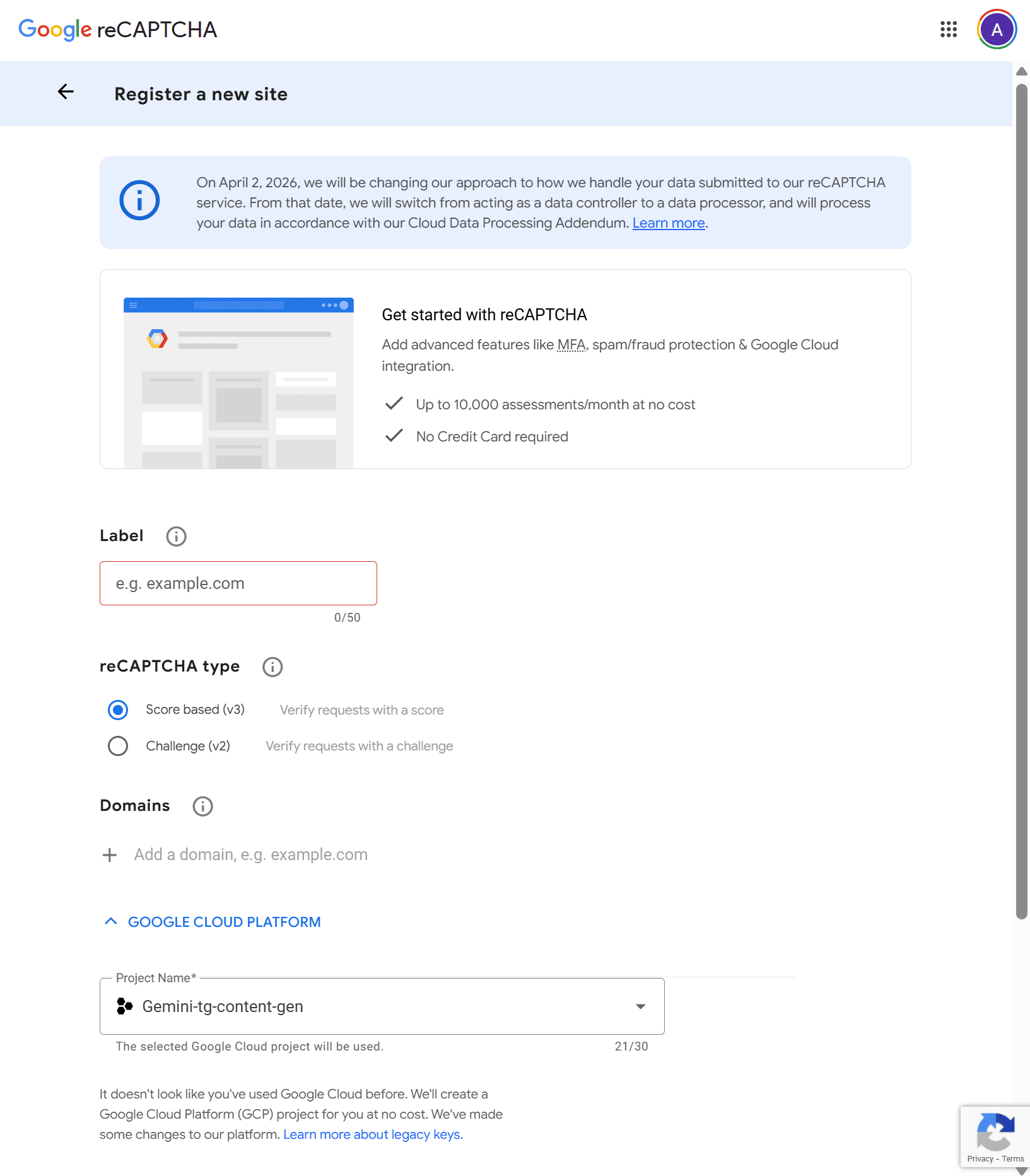Open Learn more link in notice
The image size is (1030, 1176).
coord(668,223)
